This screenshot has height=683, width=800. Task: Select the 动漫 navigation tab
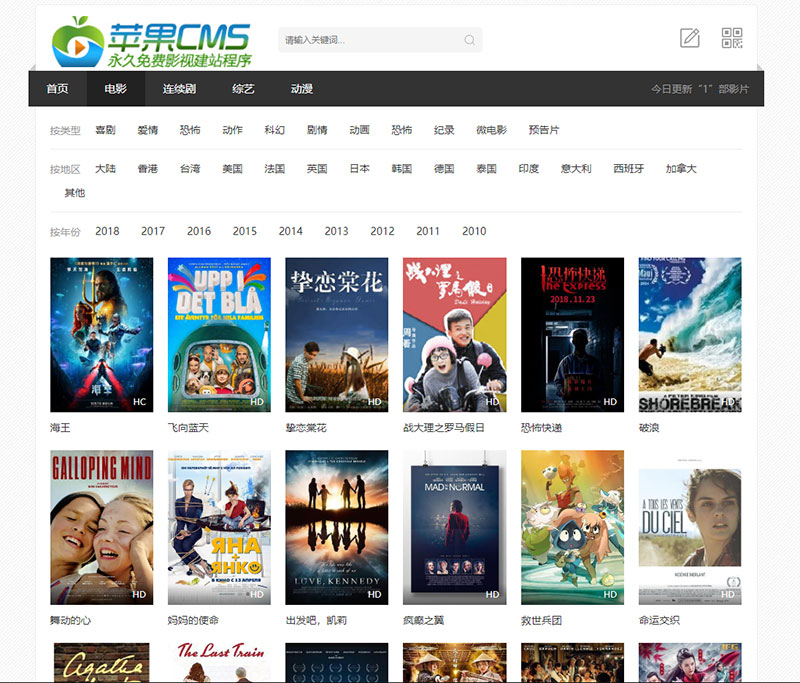(x=301, y=89)
